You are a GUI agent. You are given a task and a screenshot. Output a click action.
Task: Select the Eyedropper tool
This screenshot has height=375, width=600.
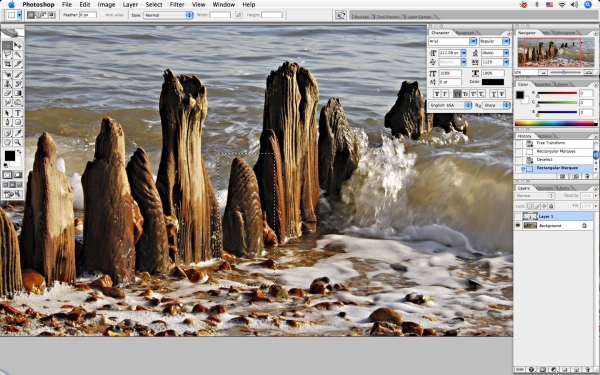(x=18, y=133)
